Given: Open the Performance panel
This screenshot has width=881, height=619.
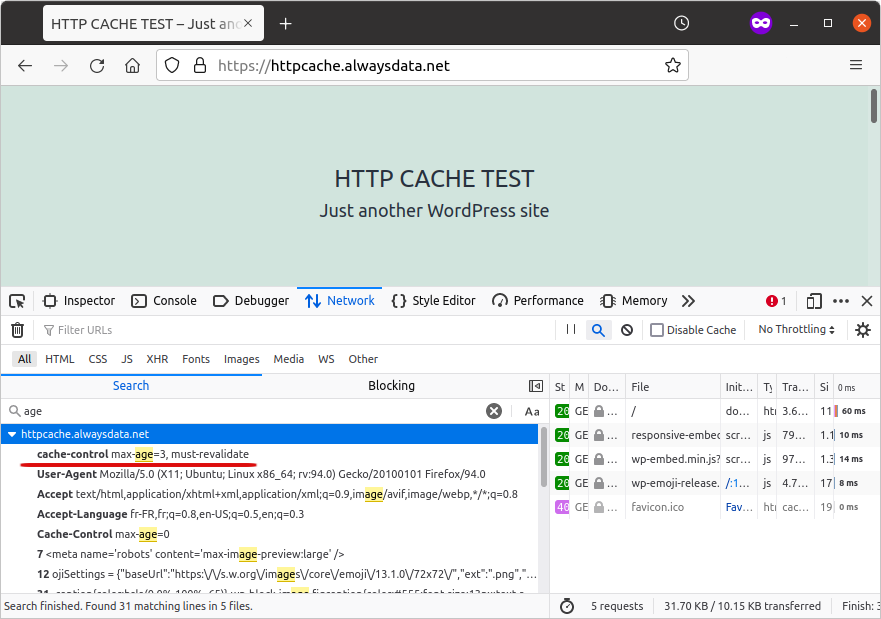Looking at the screenshot, I should [538, 301].
